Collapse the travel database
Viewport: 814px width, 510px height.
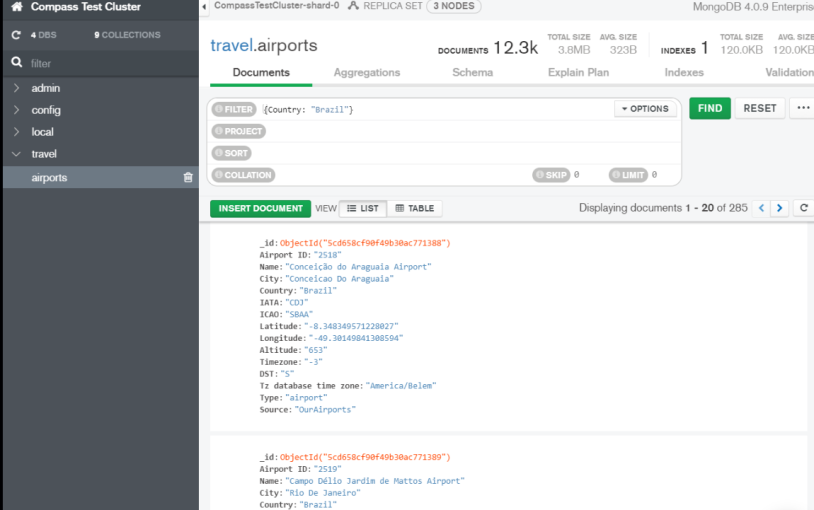click(16, 154)
